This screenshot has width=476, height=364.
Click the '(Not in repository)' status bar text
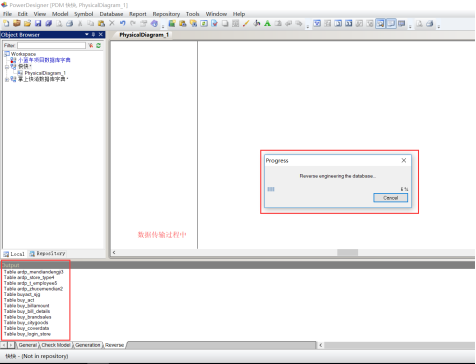(x=45, y=356)
